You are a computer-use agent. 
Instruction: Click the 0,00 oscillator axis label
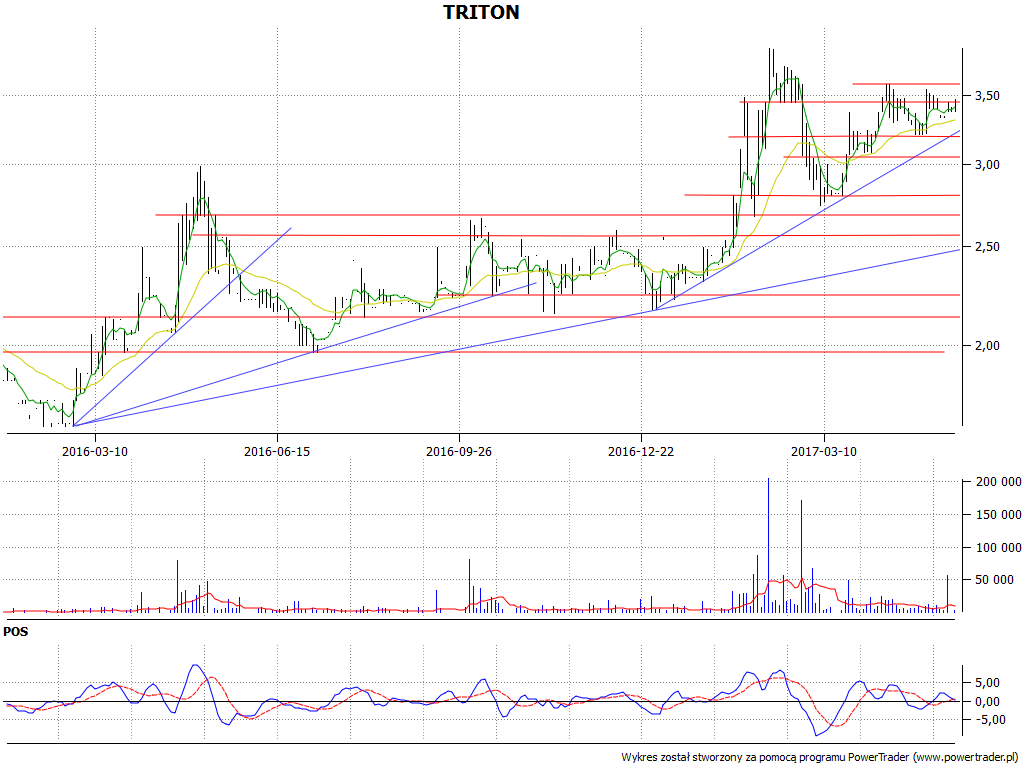tap(987, 702)
